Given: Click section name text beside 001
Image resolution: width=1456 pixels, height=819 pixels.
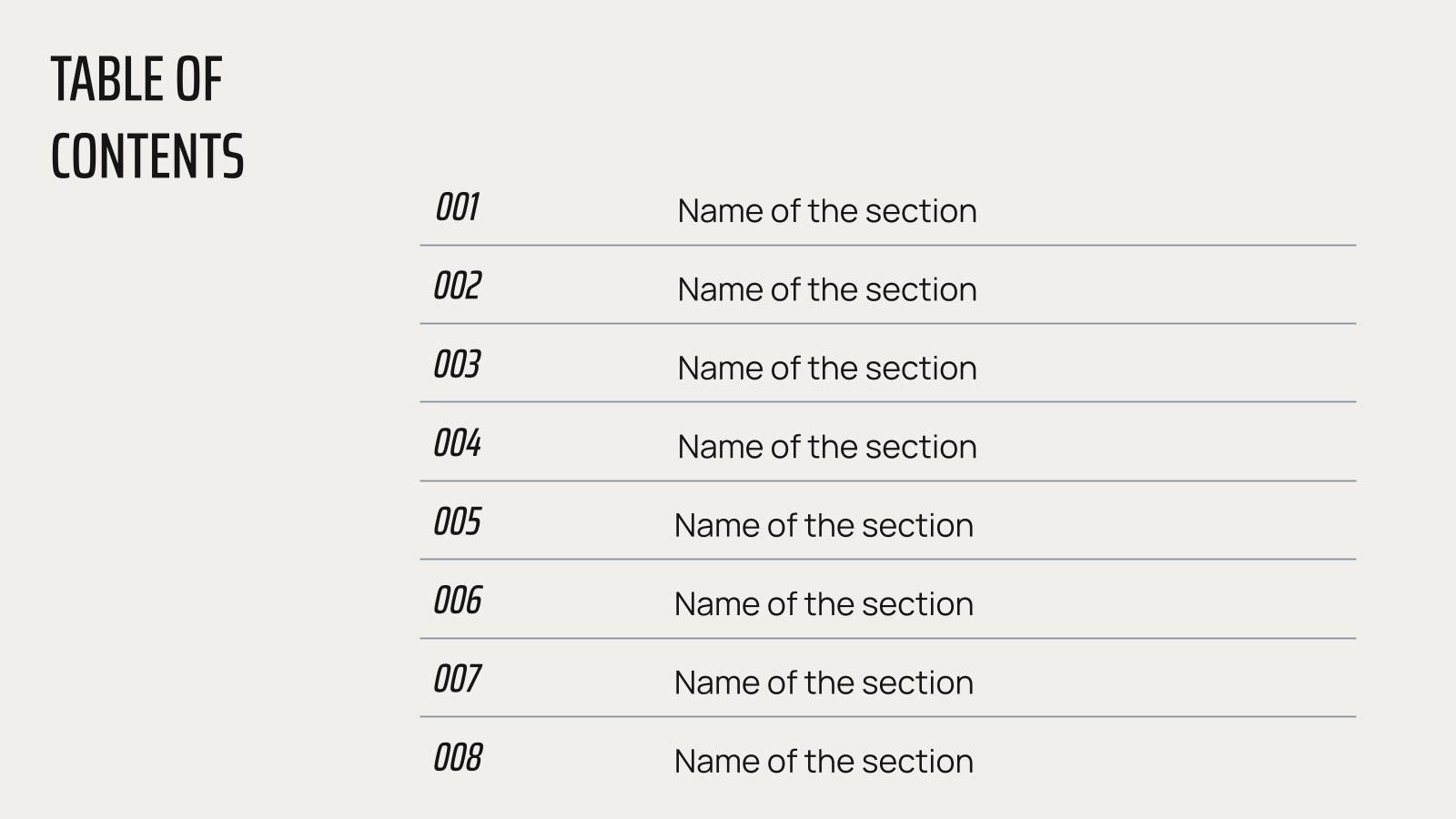Looking at the screenshot, I should click(826, 211).
